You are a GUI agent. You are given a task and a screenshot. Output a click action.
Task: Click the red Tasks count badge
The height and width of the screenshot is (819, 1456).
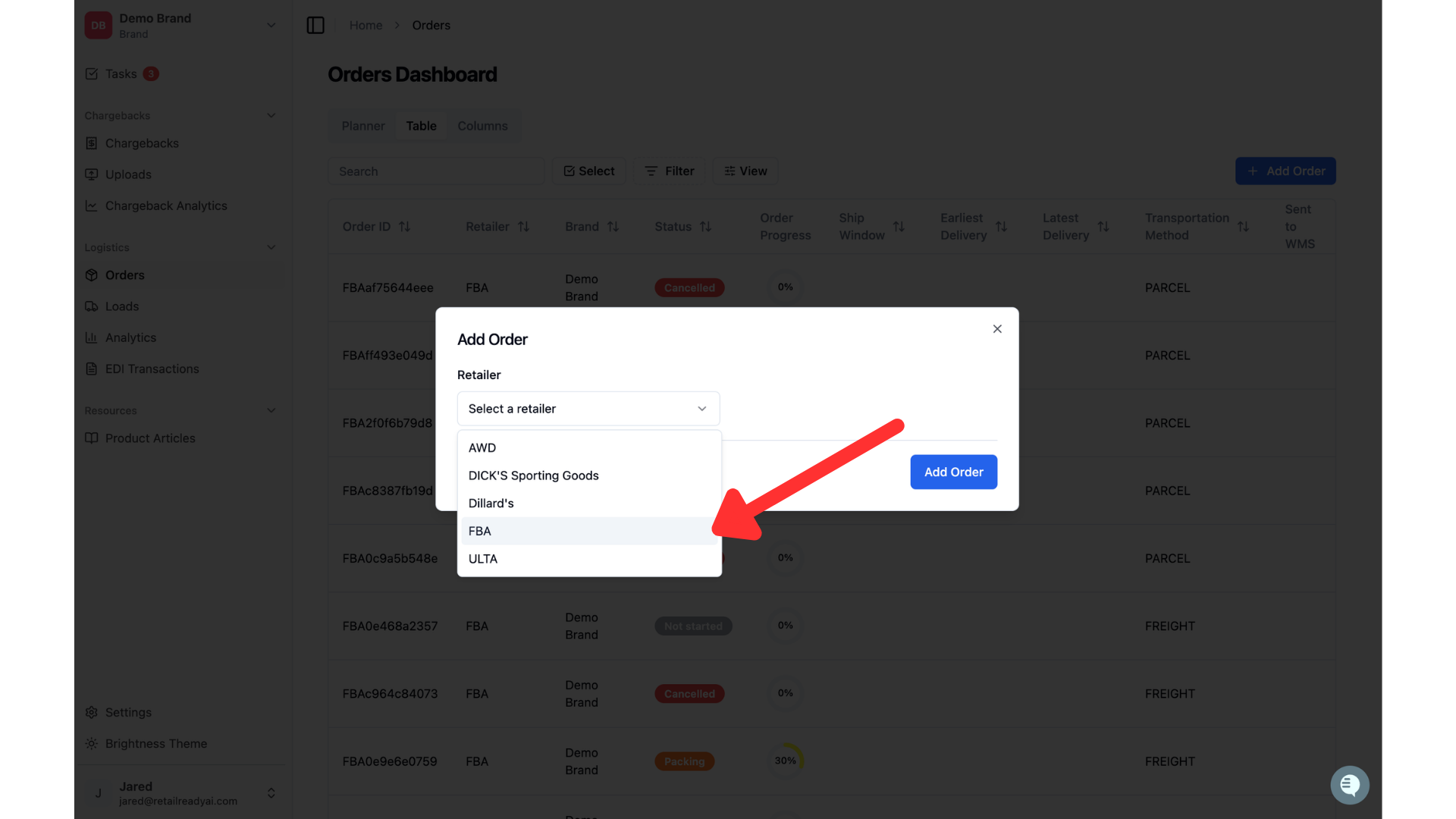tap(151, 74)
